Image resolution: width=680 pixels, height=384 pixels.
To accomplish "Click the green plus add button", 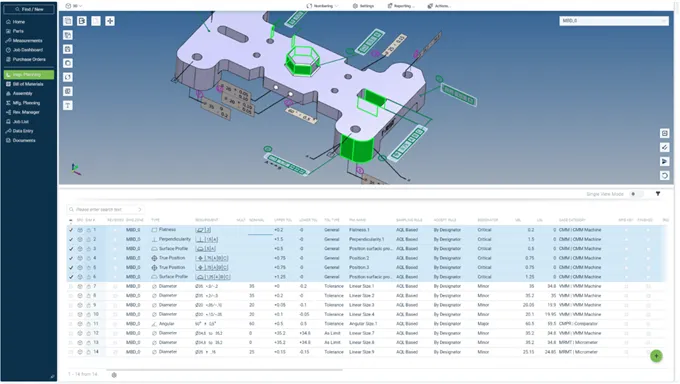I will pyautogui.click(x=656, y=356).
